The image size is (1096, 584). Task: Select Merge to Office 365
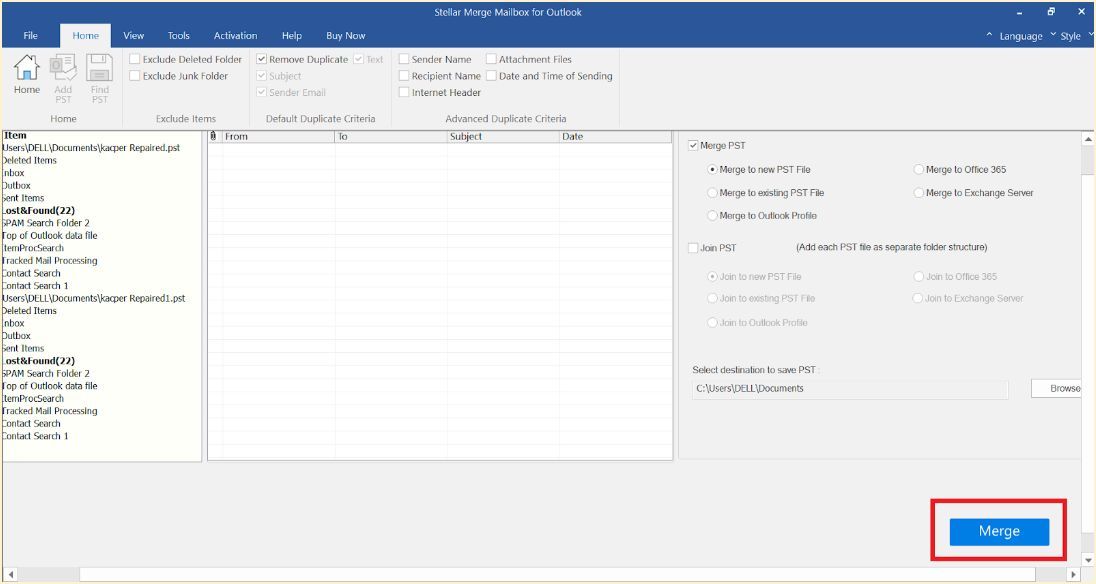(x=919, y=170)
